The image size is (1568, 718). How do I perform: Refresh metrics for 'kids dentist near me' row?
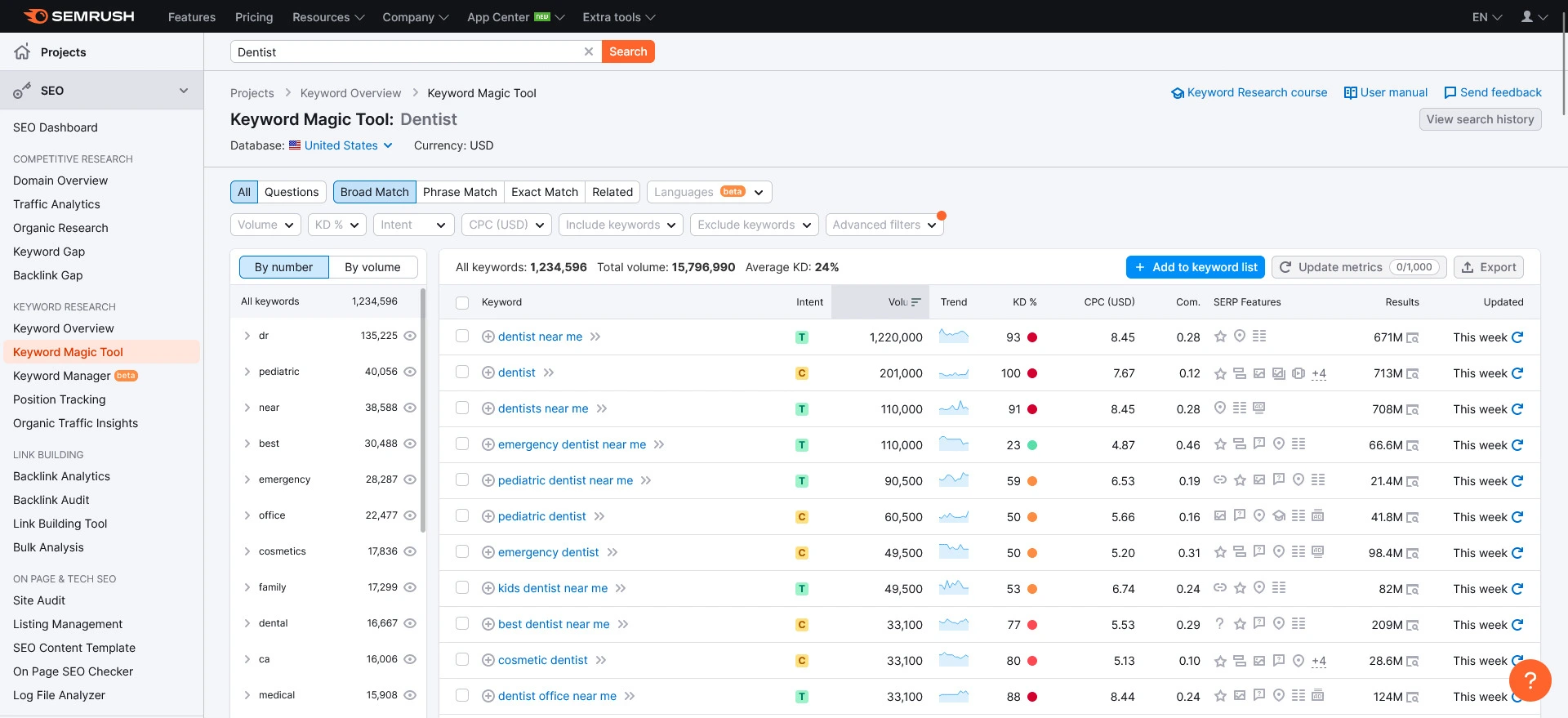click(1517, 588)
